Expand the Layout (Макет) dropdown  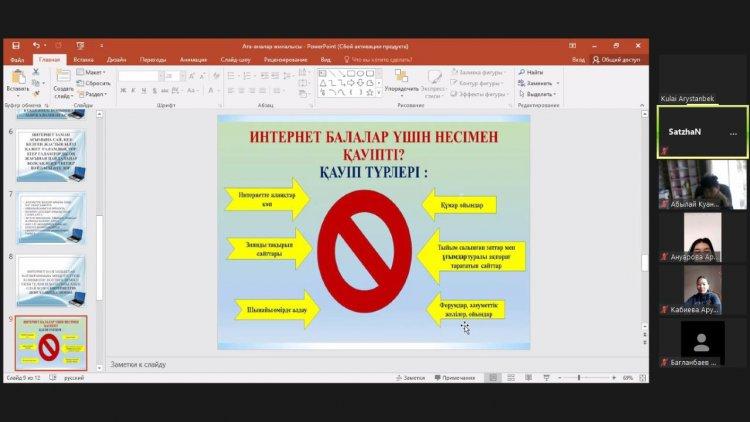[93, 72]
